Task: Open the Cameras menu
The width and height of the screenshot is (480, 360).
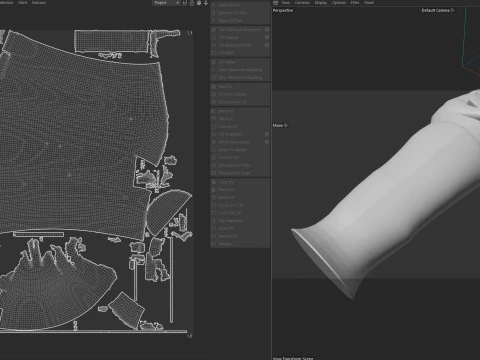Action: coord(302,3)
